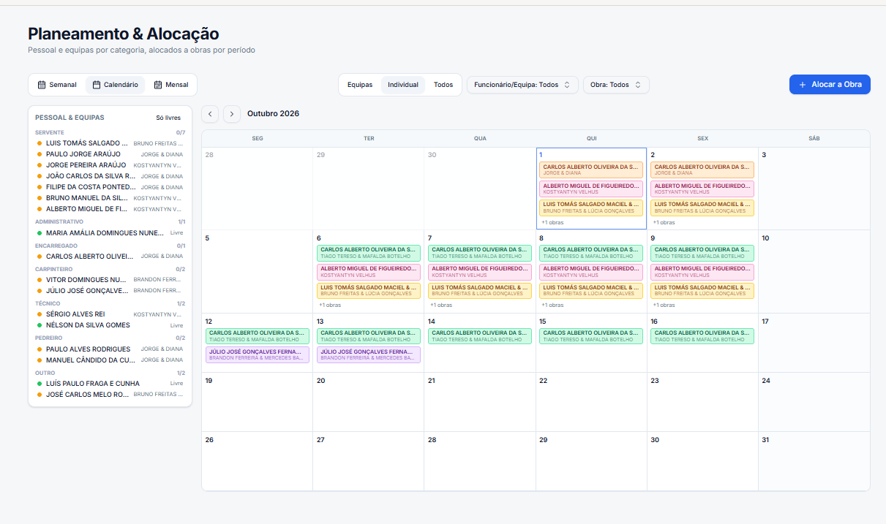886x524 pixels.
Task: Select JOÃO CARLOS DA SILVA in the staff list
Action: 110,176
